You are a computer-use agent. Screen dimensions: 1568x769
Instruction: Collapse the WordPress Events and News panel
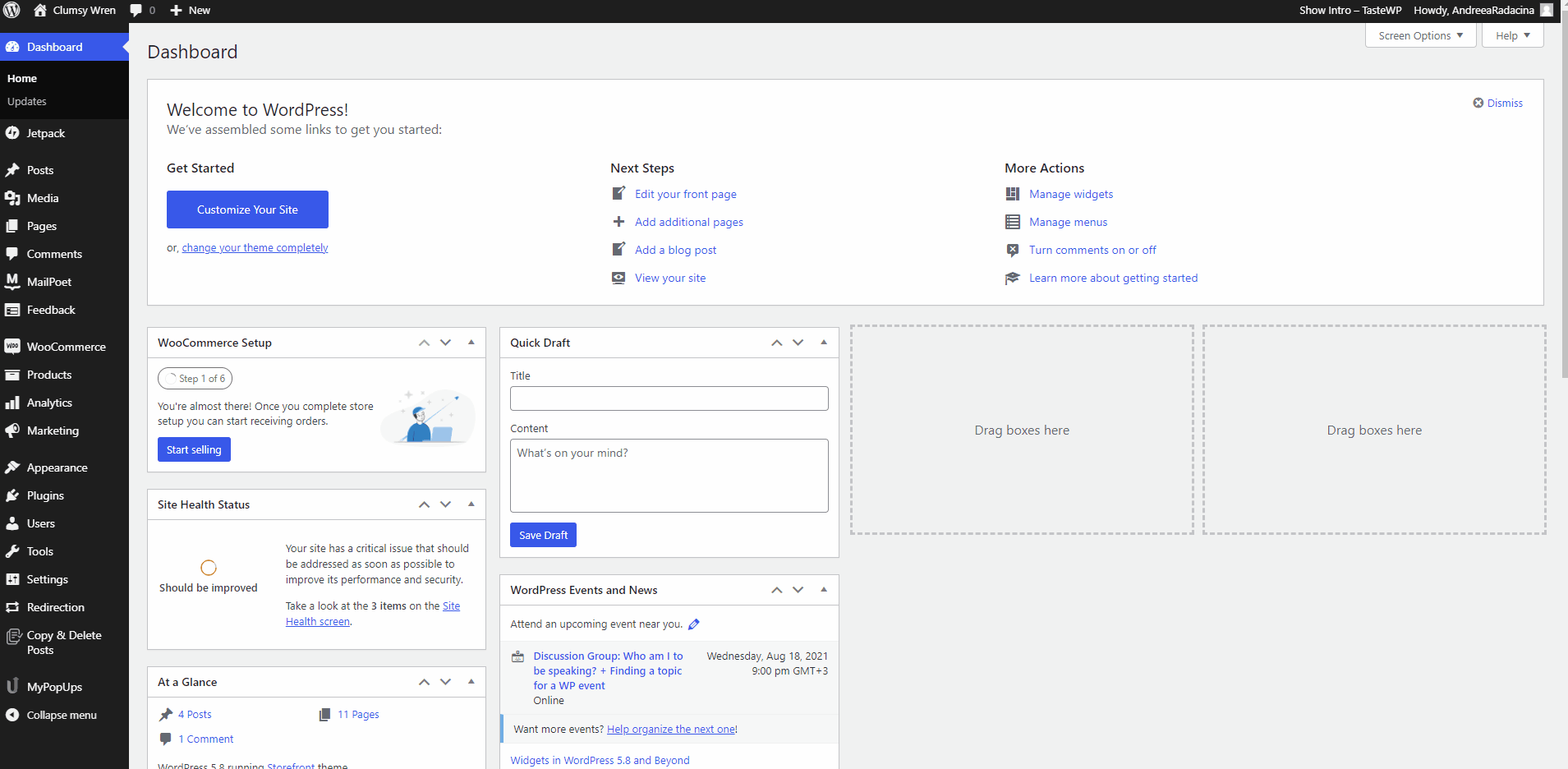tap(824, 590)
